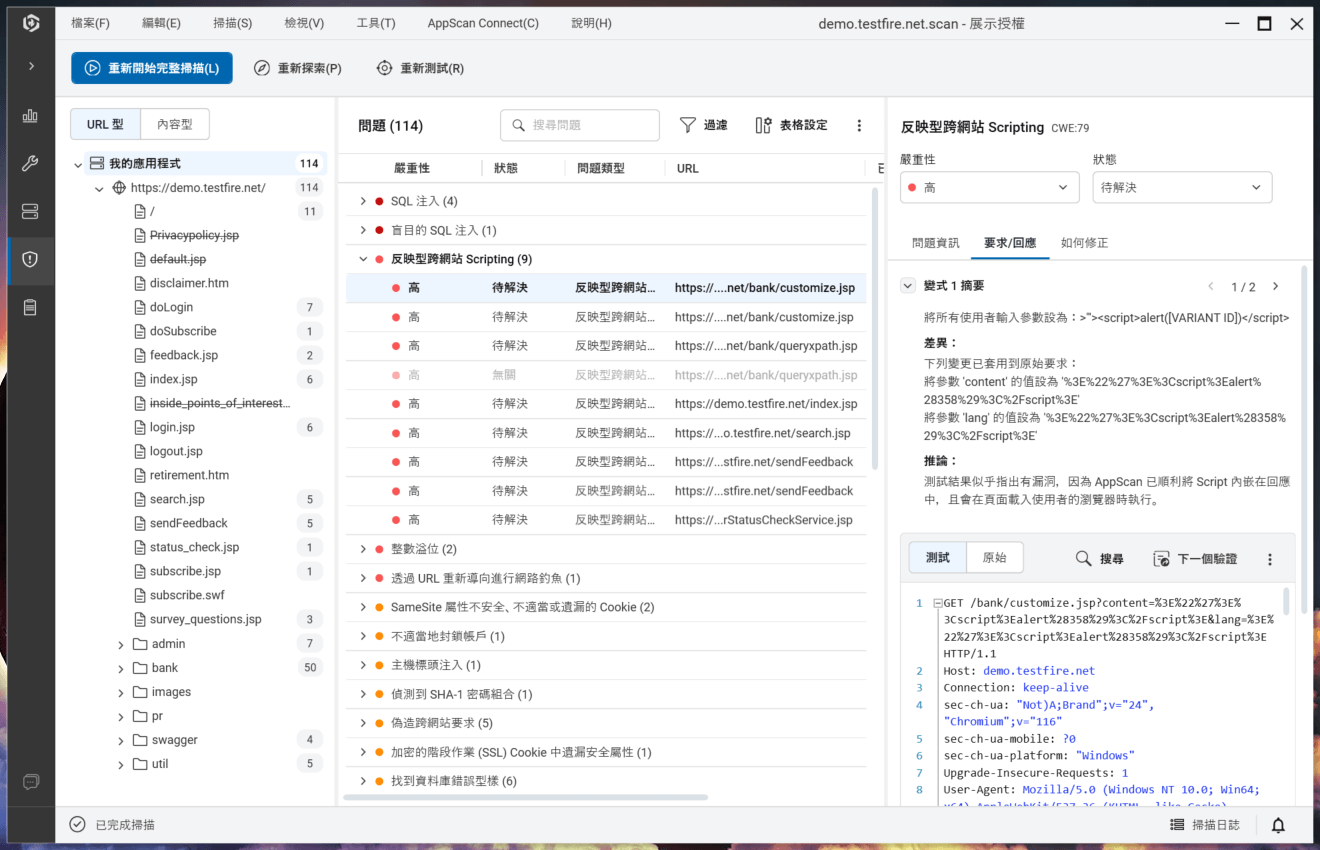Click the issues list vertical scrollbar
This screenshot has width=1320, height=850.
coord(875,330)
